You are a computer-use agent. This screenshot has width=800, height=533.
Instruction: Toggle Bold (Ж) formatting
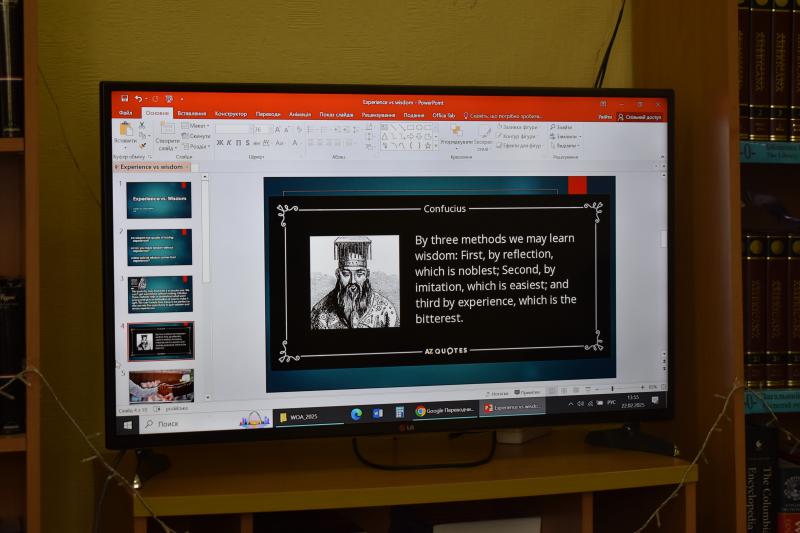point(220,143)
